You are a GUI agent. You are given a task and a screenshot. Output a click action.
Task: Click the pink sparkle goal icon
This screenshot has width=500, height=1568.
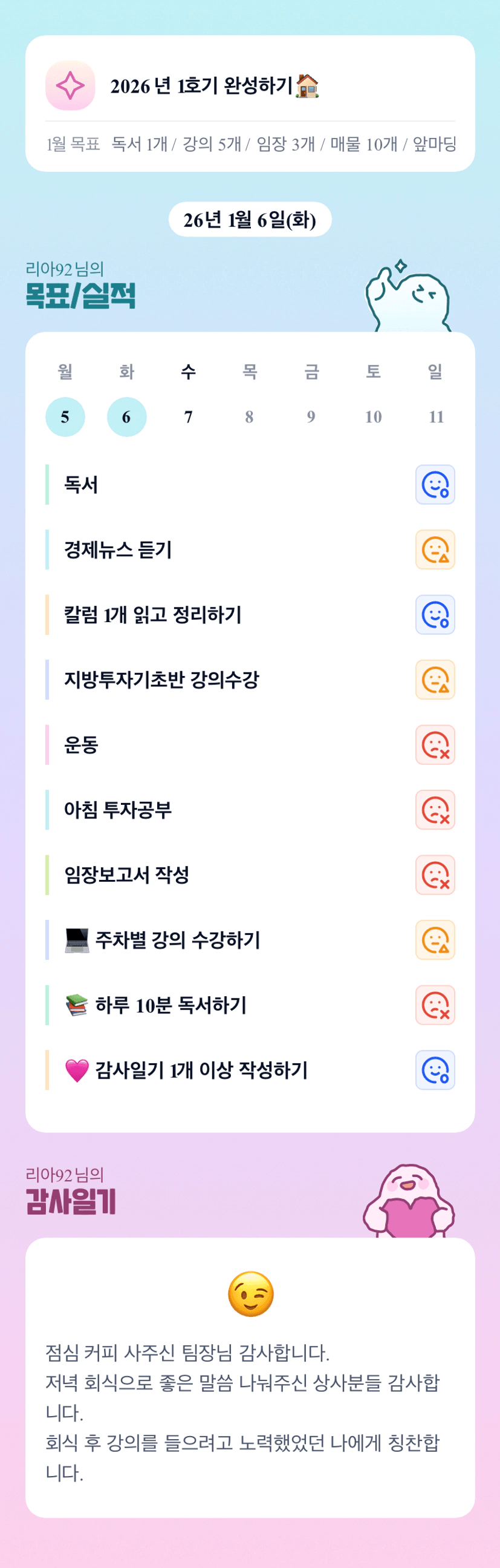click(70, 85)
